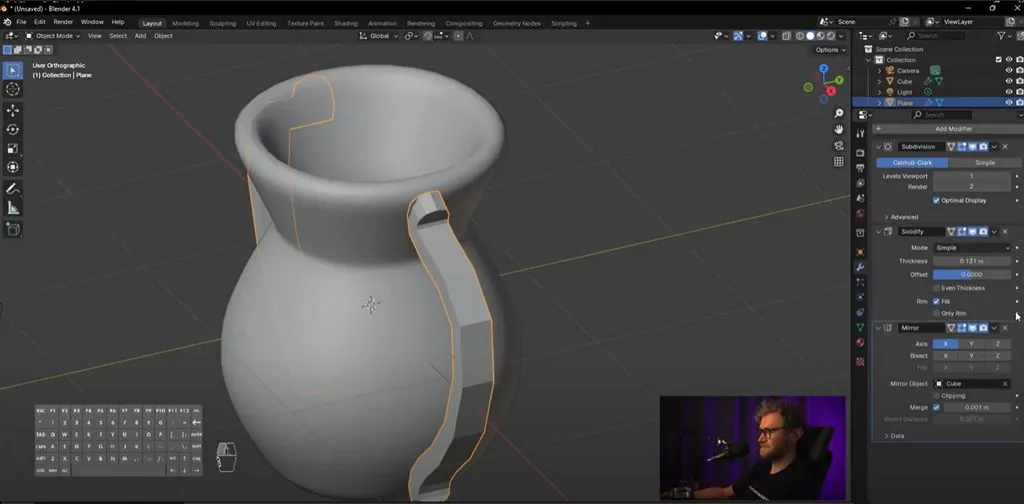Switch to the Modeling workspace tab
Image resolution: width=1024 pixels, height=504 pixels.
185,24
